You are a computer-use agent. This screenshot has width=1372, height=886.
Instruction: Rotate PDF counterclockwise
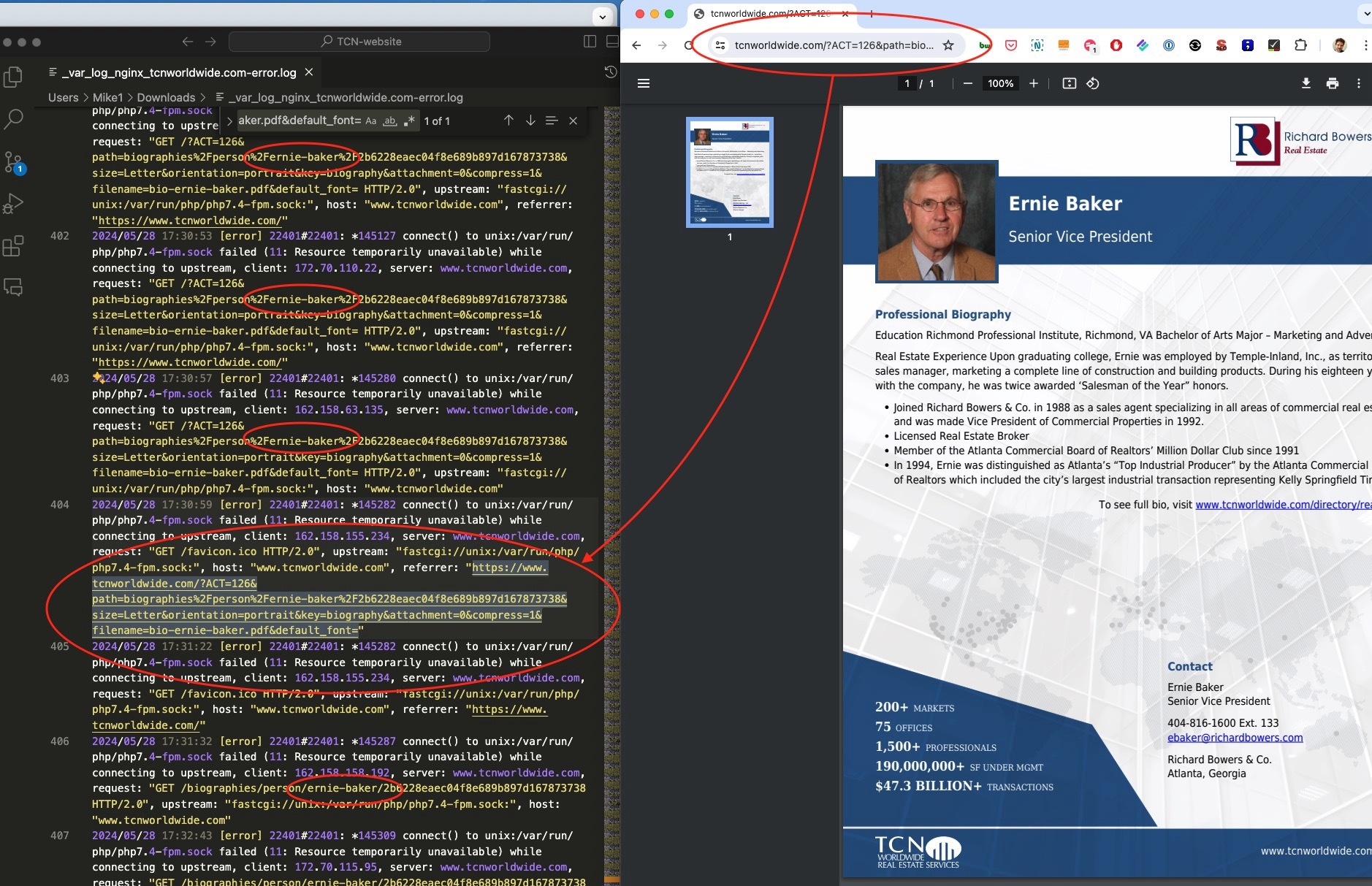pos(1093,83)
